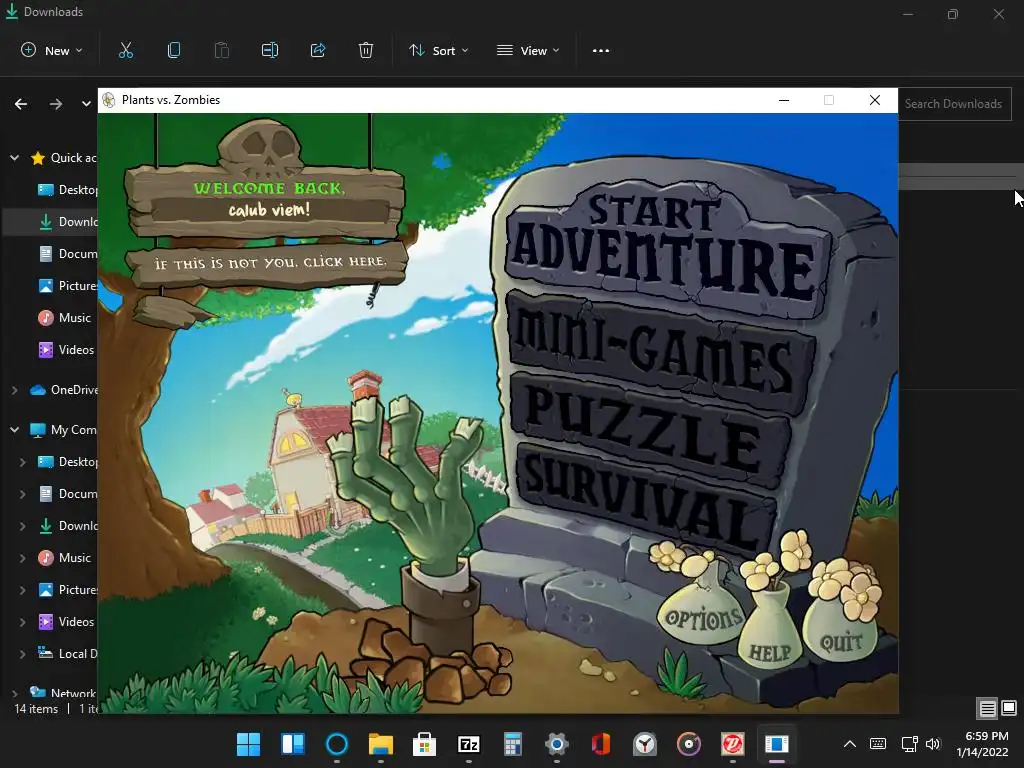The height and width of the screenshot is (768, 1024).
Task: Open the Widgets taskbar icon
Action: coord(293,744)
